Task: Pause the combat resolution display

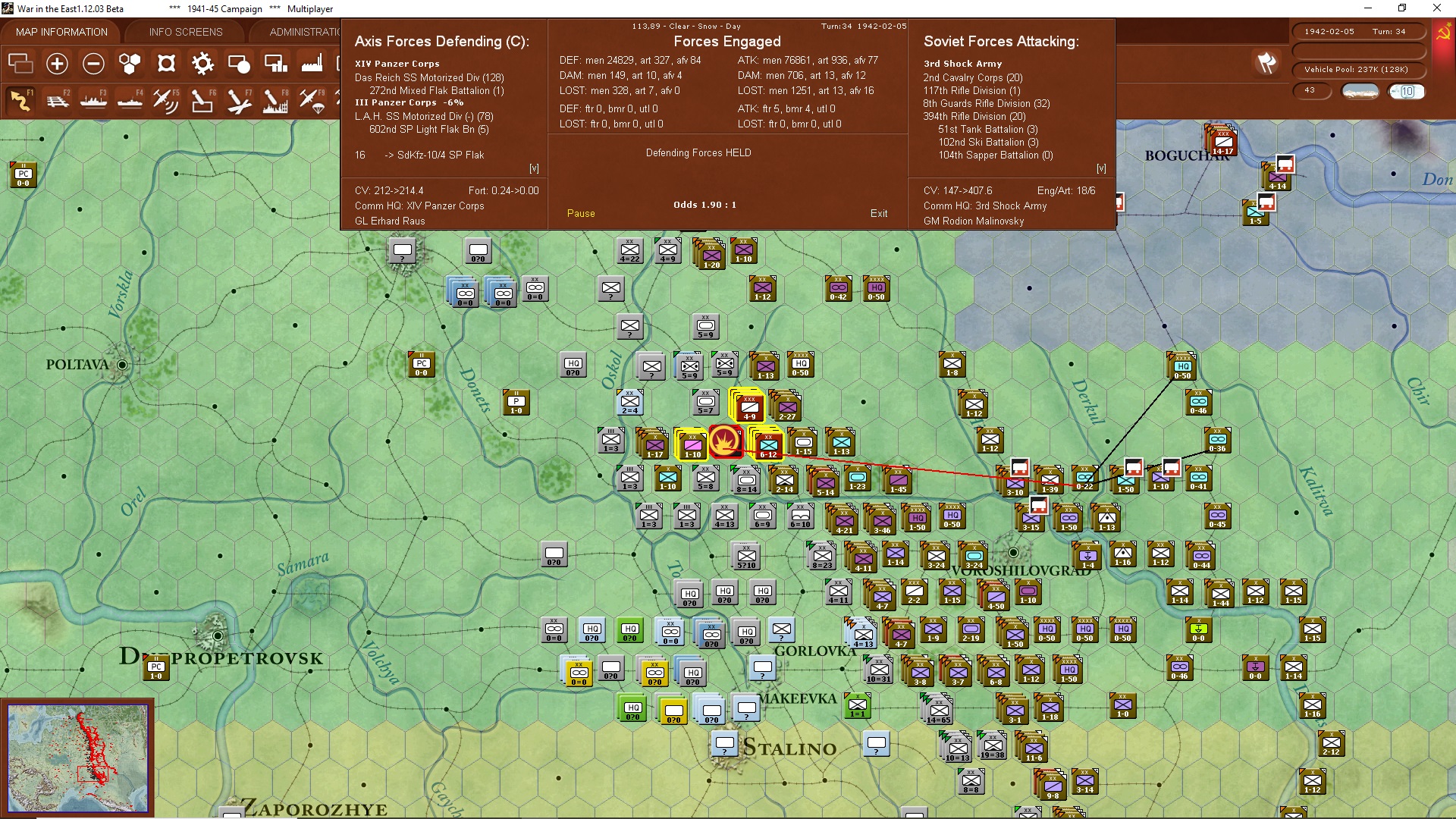Action: pyautogui.click(x=581, y=214)
